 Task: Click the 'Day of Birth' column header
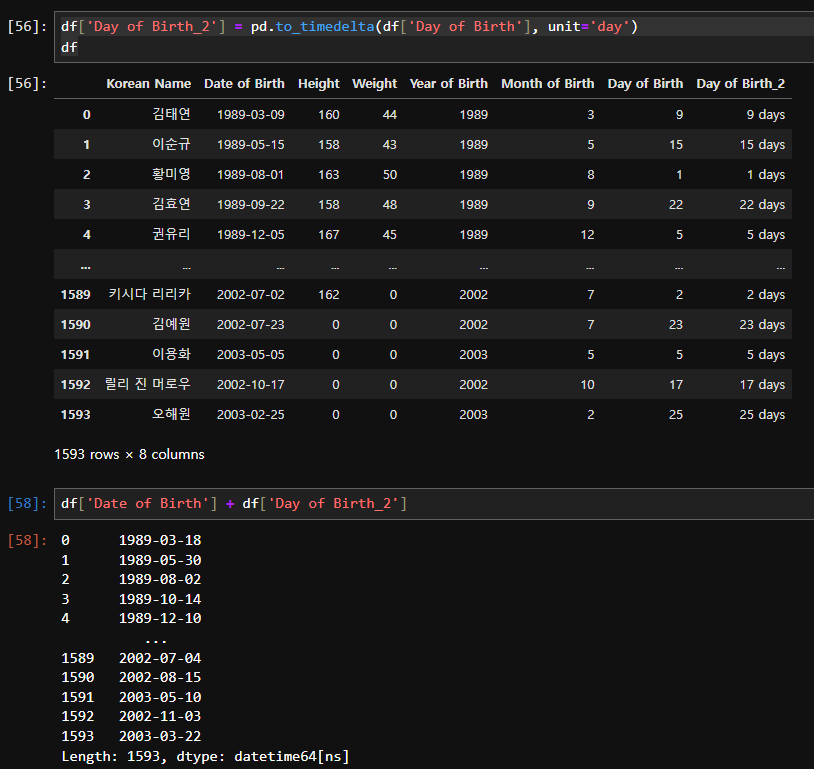(x=645, y=84)
